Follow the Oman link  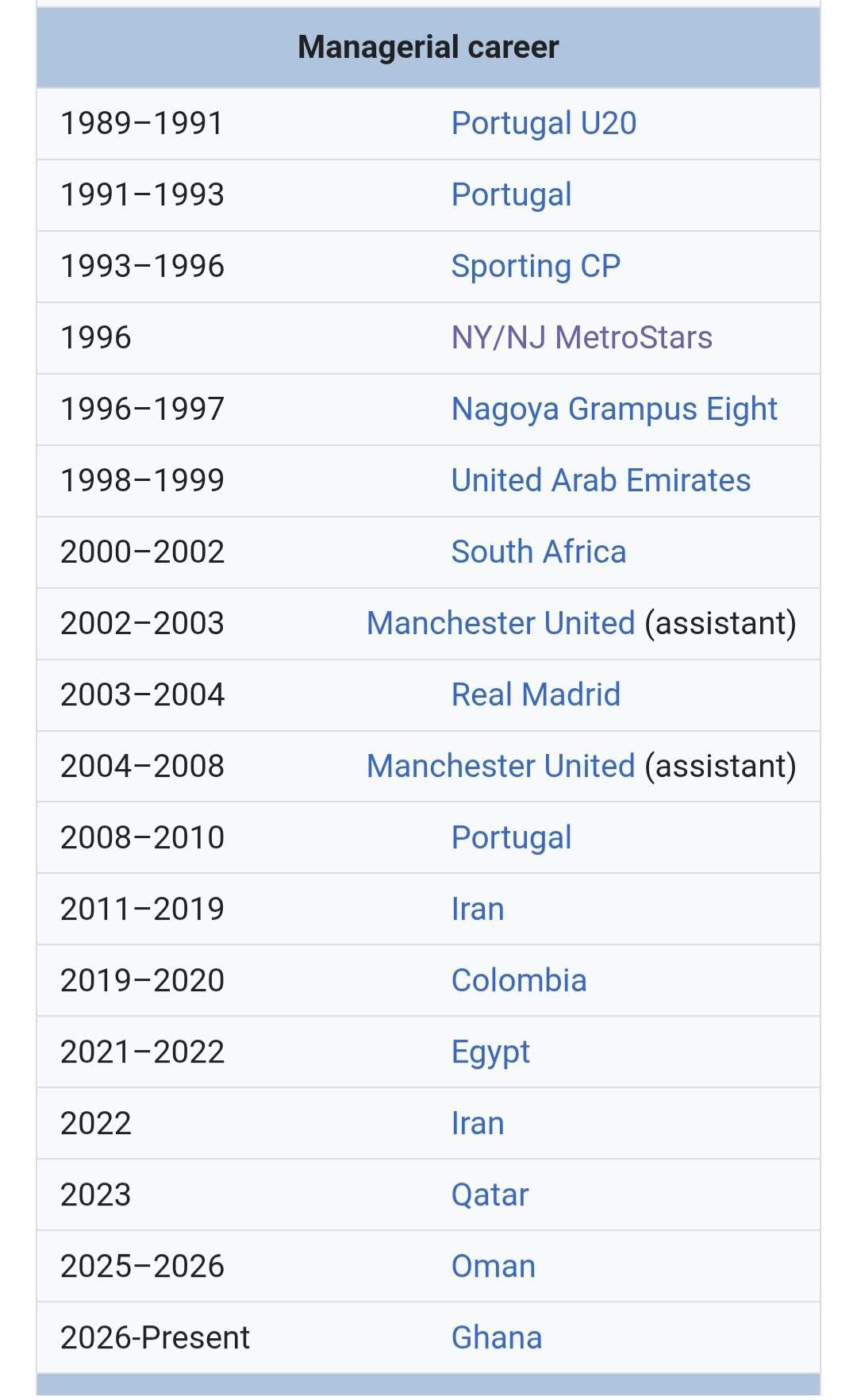pyautogui.click(x=493, y=1267)
